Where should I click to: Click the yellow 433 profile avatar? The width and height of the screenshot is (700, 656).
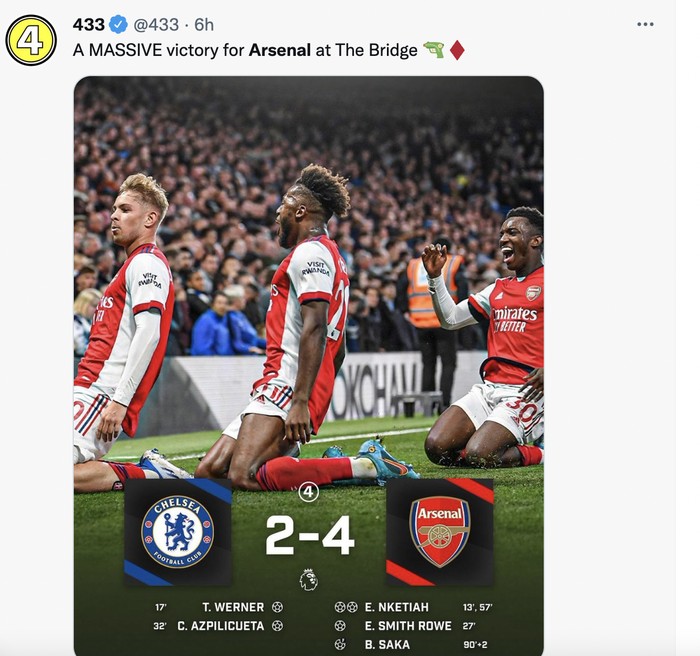pyautogui.click(x=31, y=40)
